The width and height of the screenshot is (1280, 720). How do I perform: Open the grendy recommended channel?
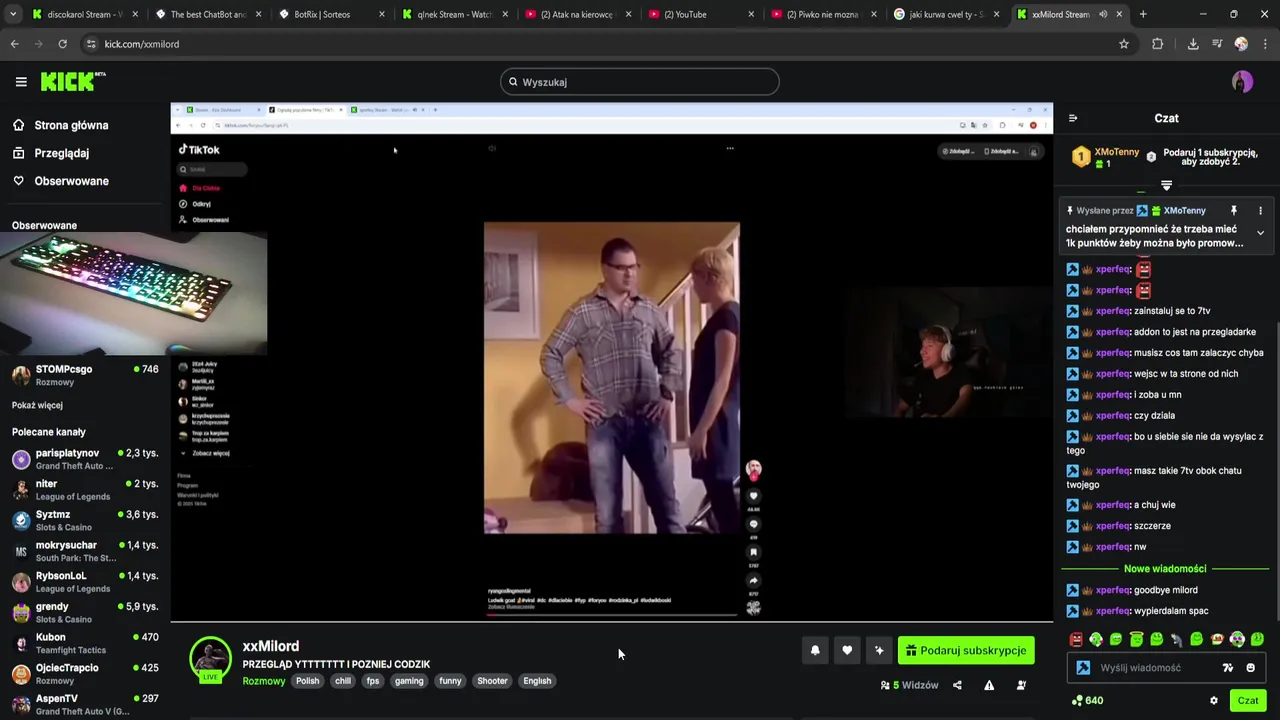(x=85, y=613)
